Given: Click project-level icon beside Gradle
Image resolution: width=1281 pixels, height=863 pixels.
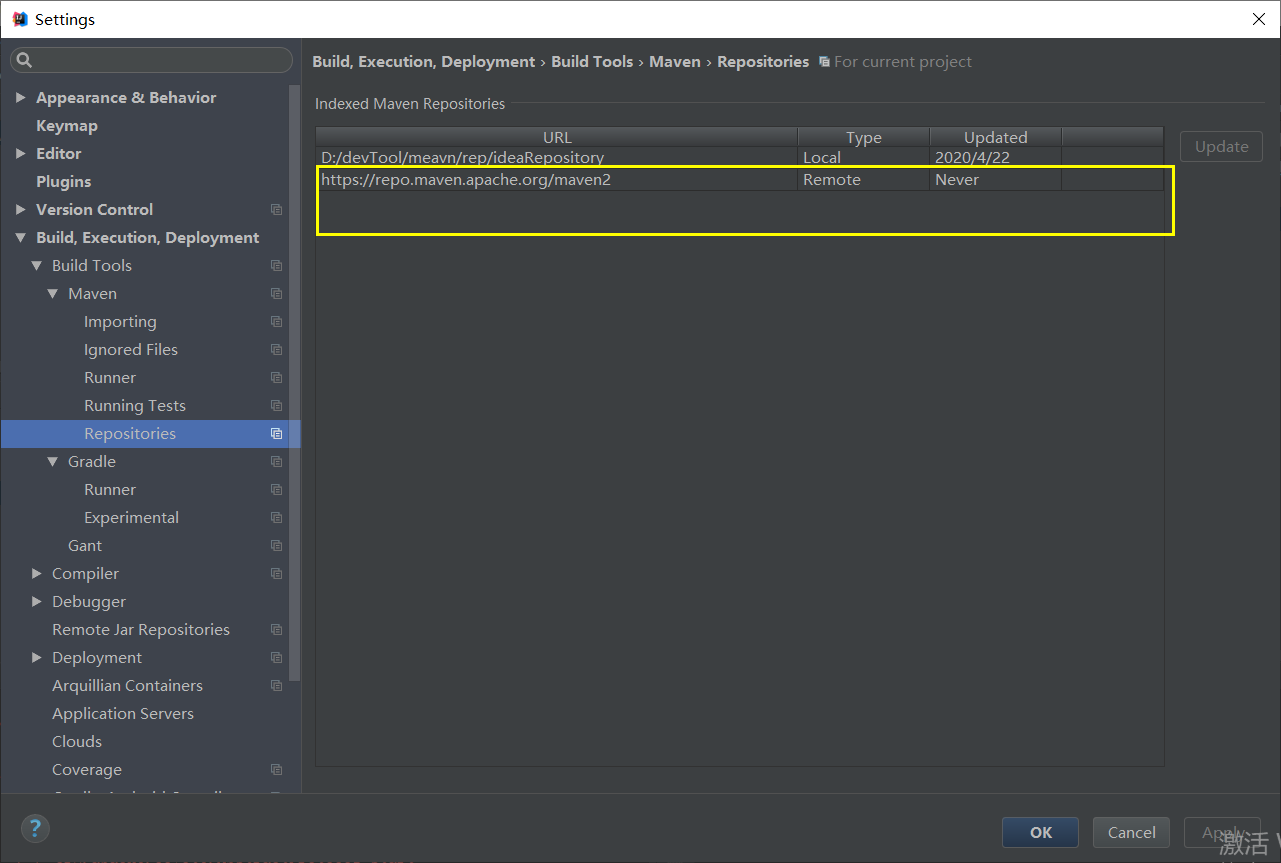Looking at the screenshot, I should tap(276, 462).
